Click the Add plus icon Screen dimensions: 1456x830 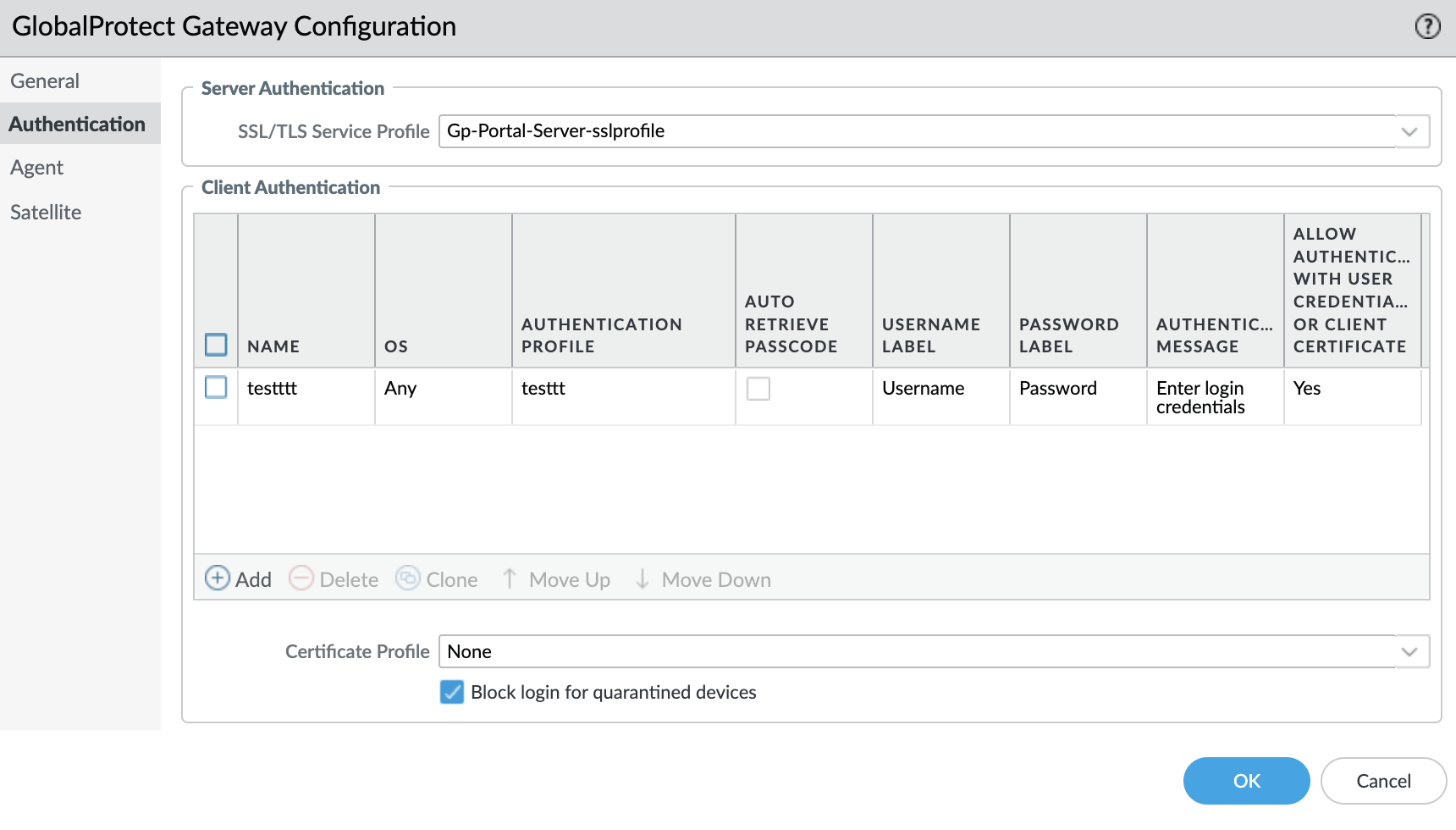[218, 578]
